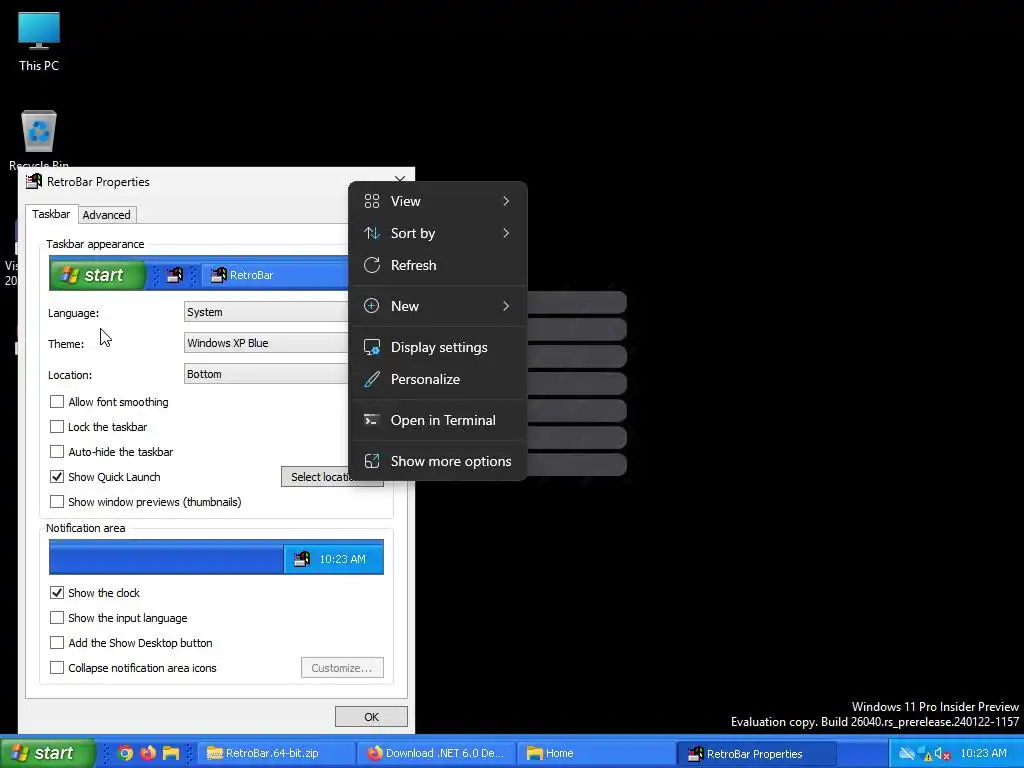Open the Language dropdown set to System
The height and width of the screenshot is (768, 1024).
(x=266, y=312)
